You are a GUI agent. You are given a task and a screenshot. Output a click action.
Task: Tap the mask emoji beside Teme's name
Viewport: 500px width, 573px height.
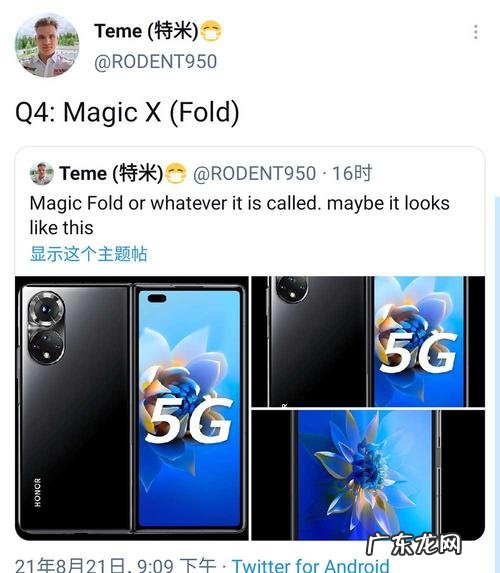[211, 31]
